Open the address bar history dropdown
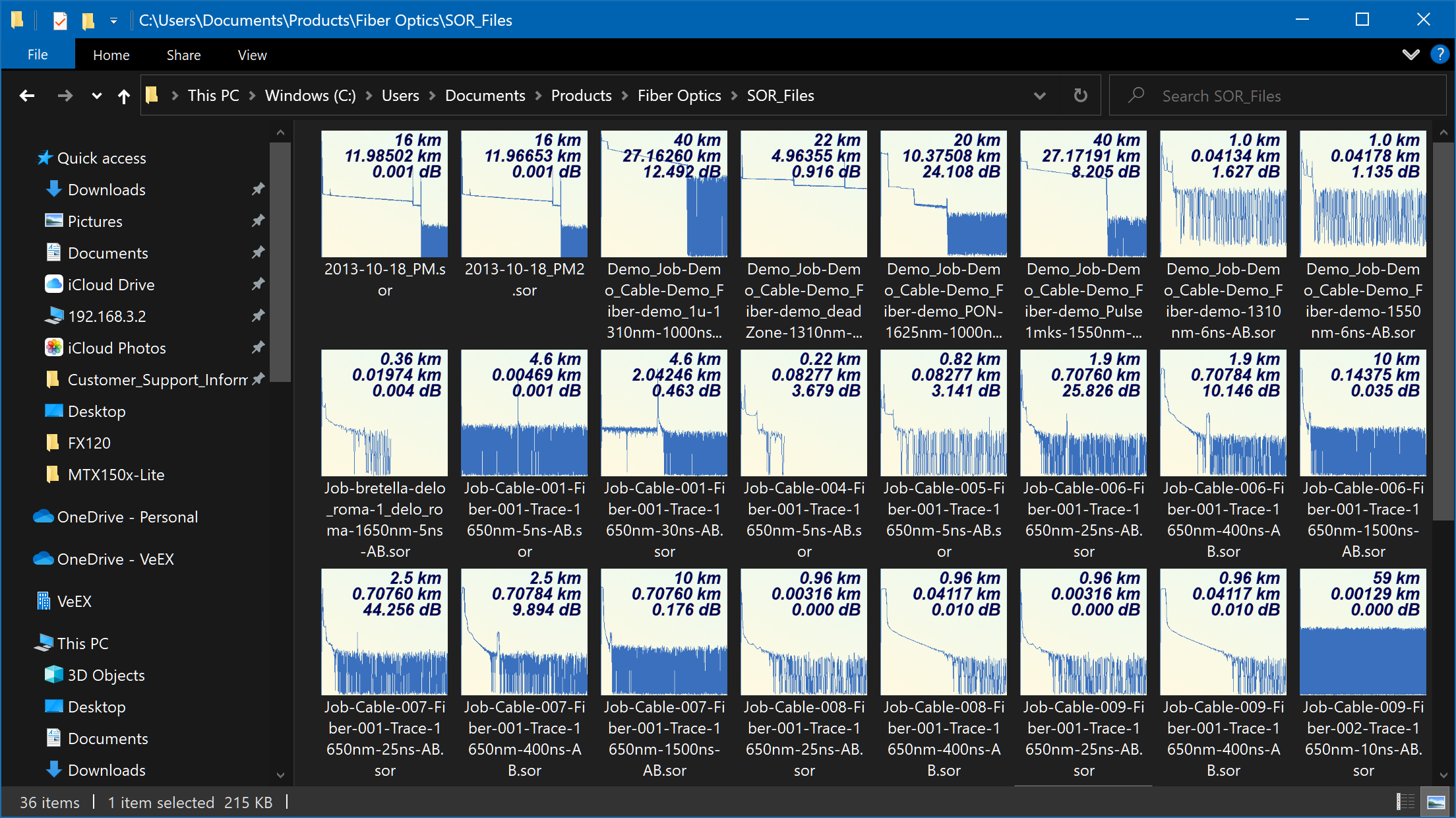The width and height of the screenshot is (1456, 818). click(1040, 96)
